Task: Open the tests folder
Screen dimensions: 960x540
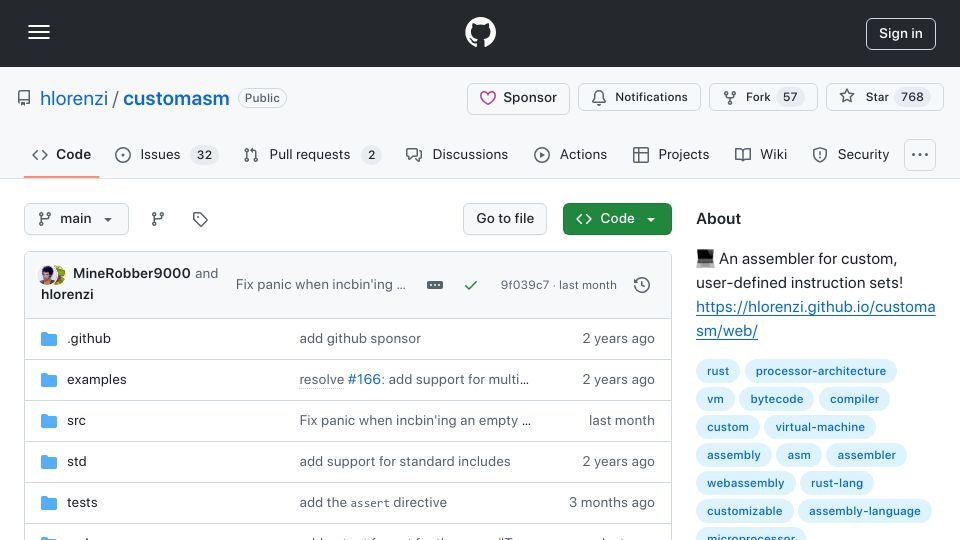Action: [x=82, y=503]
